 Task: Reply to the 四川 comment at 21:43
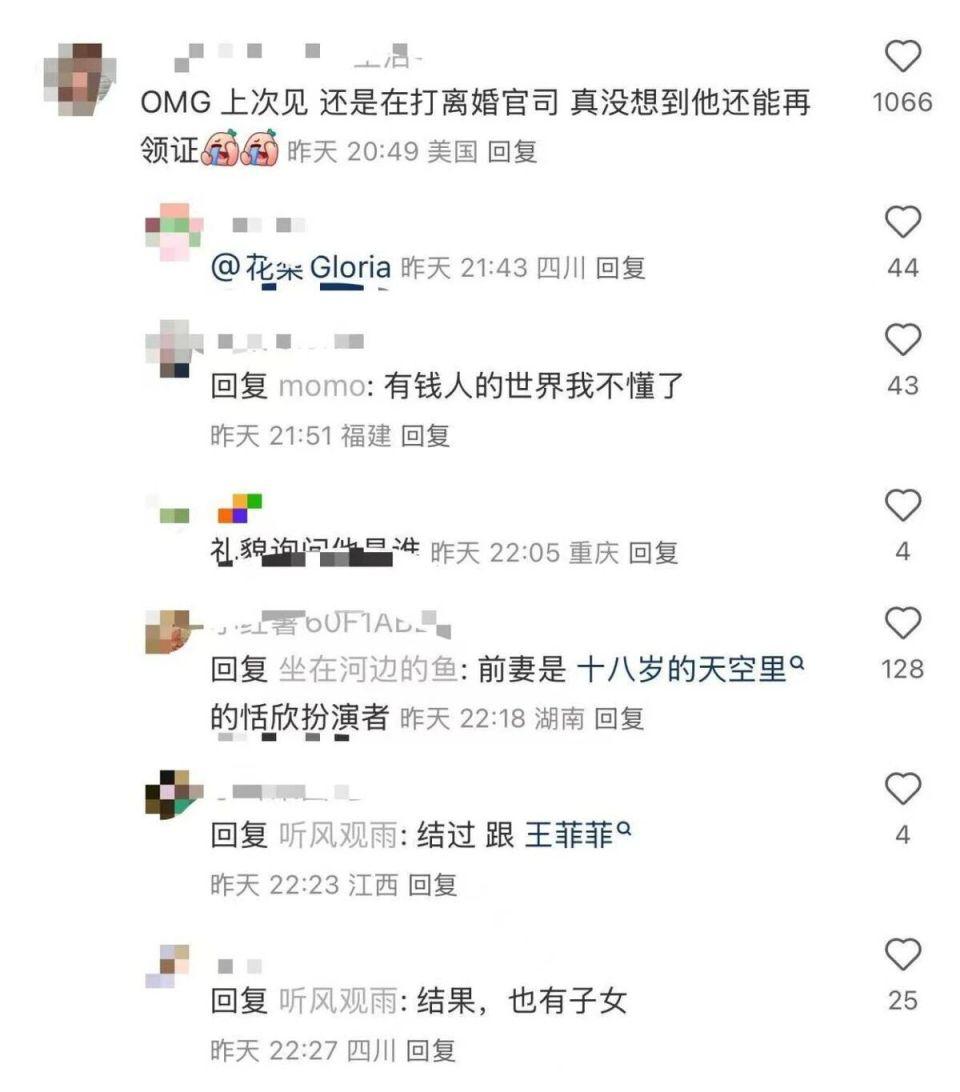620,268
